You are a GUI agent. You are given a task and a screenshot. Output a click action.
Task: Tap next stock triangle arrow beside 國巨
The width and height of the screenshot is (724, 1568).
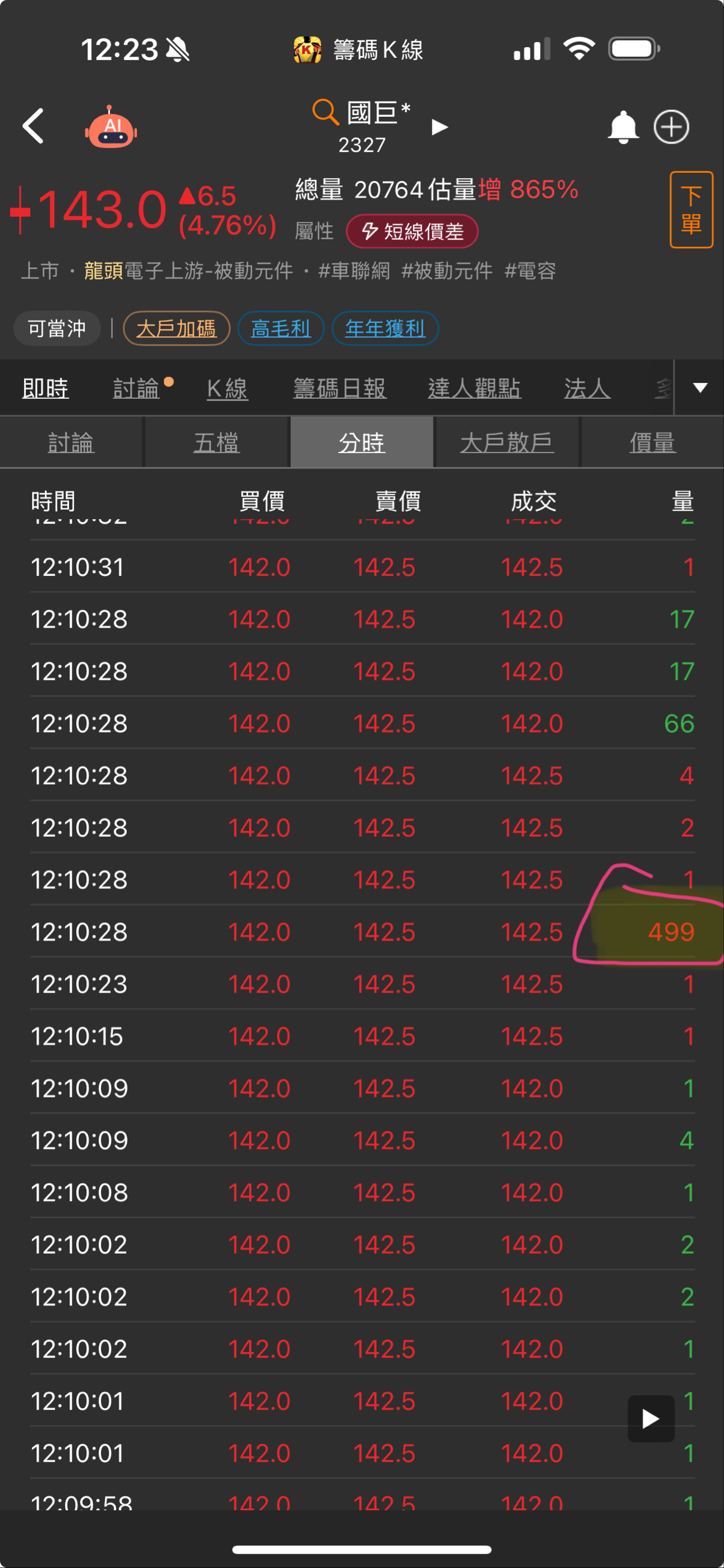tap(439, 127)
